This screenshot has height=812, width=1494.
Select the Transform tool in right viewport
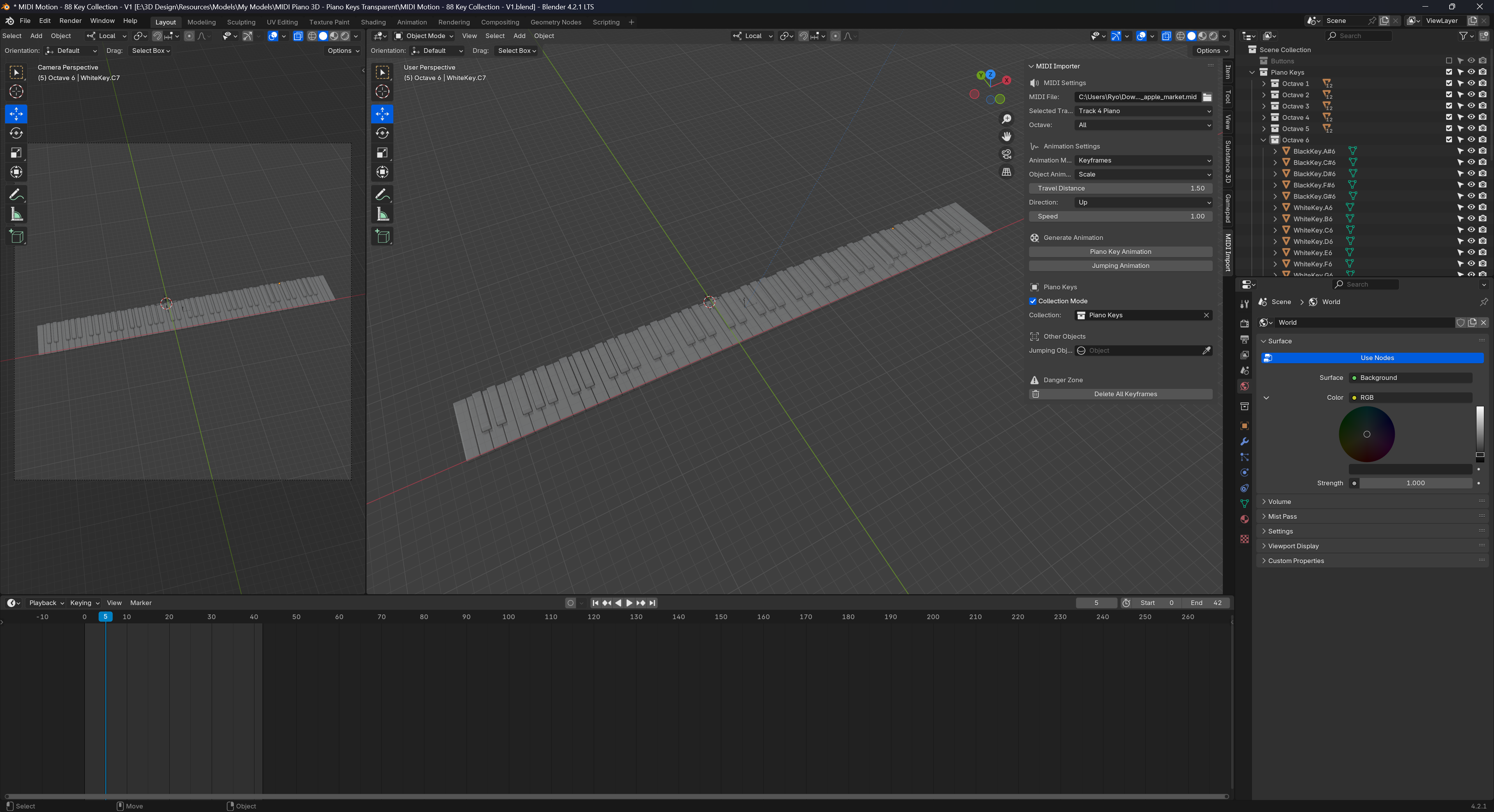pyautogui.click(x=382, y=172)
